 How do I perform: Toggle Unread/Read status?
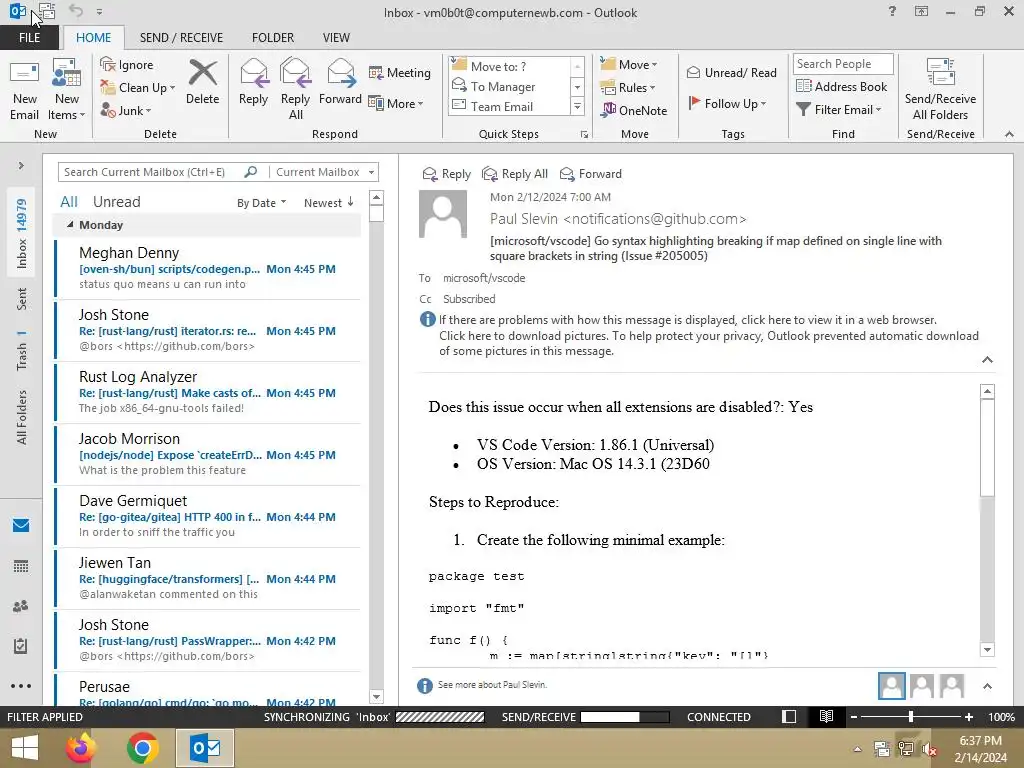[731, 72]
